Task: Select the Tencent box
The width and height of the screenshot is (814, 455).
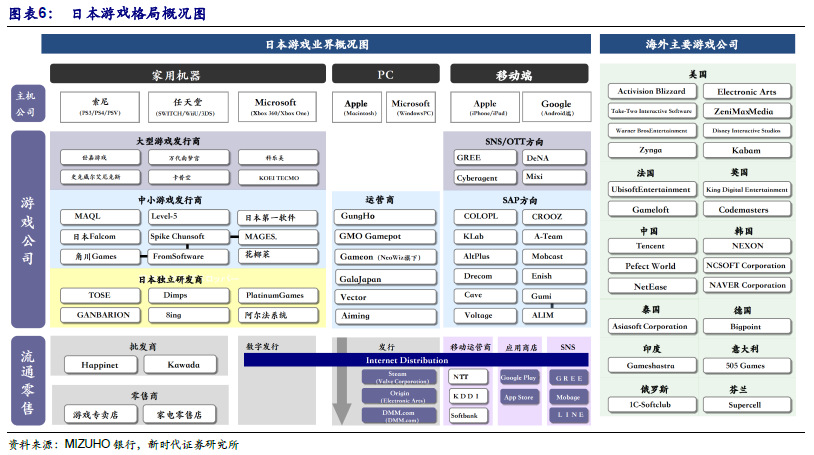Action: tap(652, 246)
